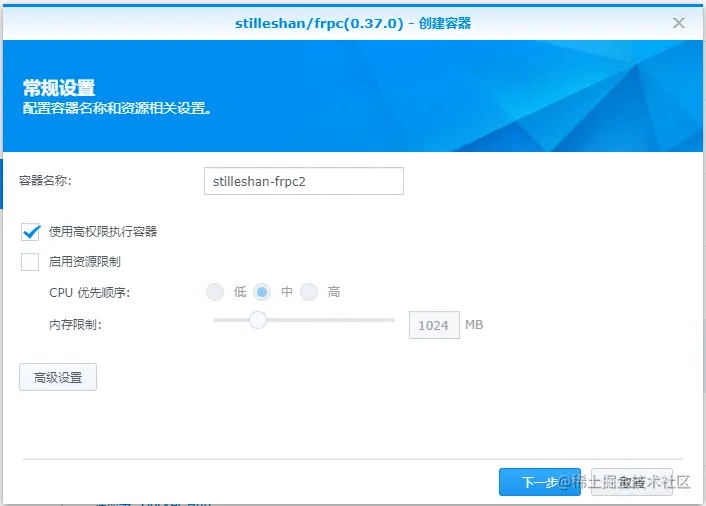The image size is (706, 506).
Task: Select the medium (中) CPU priority radio
Action: tap(262, 292)
